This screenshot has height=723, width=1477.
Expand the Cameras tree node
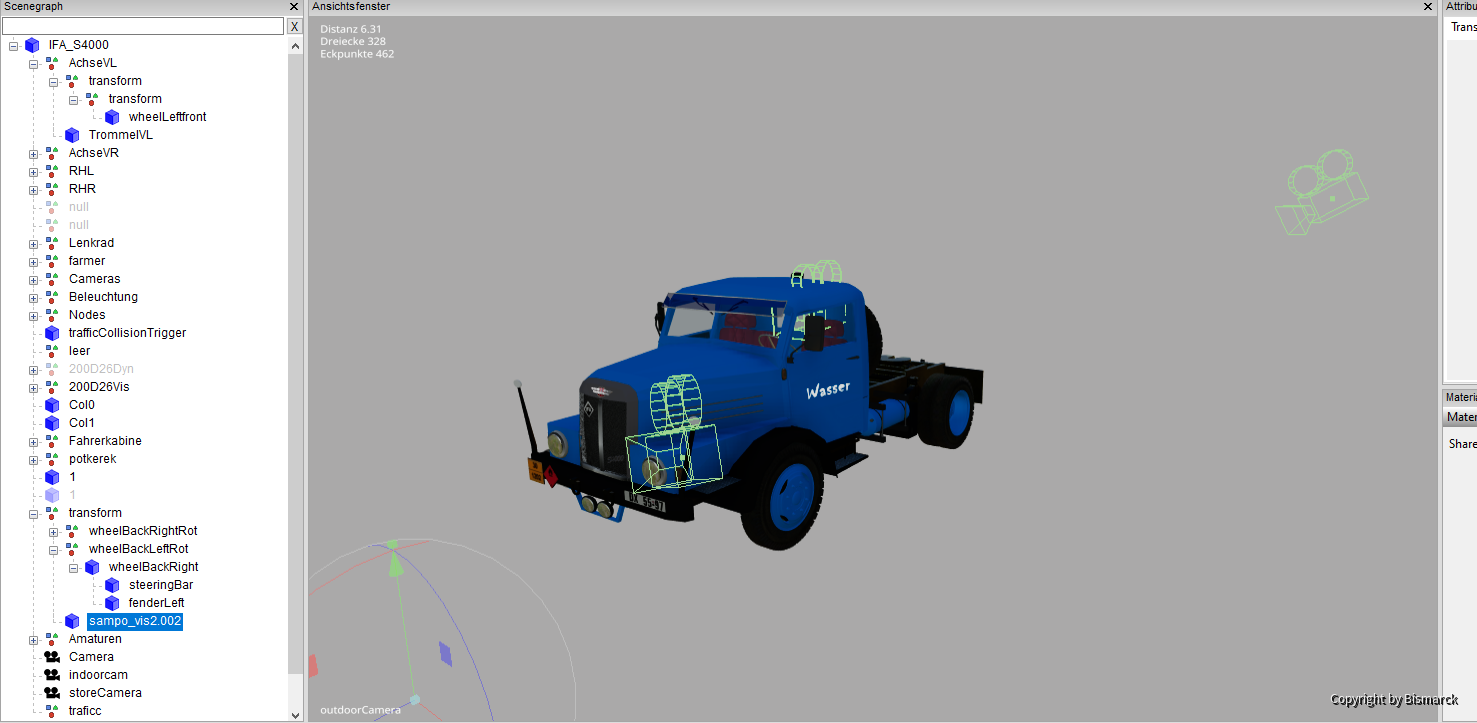pyautogui.click(x=34, y=279)
